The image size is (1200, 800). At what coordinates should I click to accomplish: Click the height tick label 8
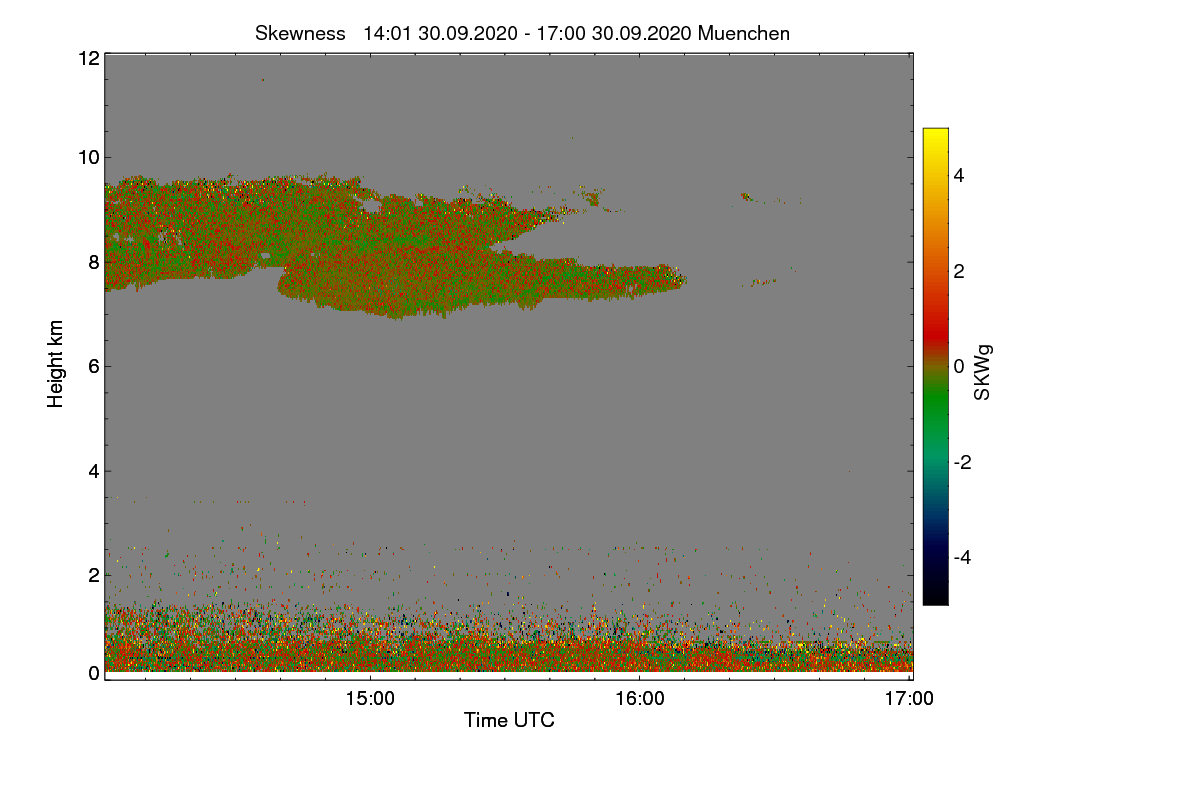coord(94,262)
